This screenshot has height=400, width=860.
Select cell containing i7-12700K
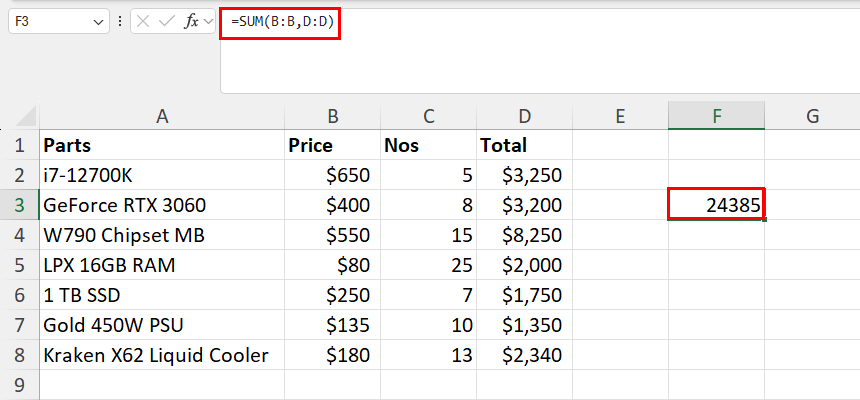162,175
